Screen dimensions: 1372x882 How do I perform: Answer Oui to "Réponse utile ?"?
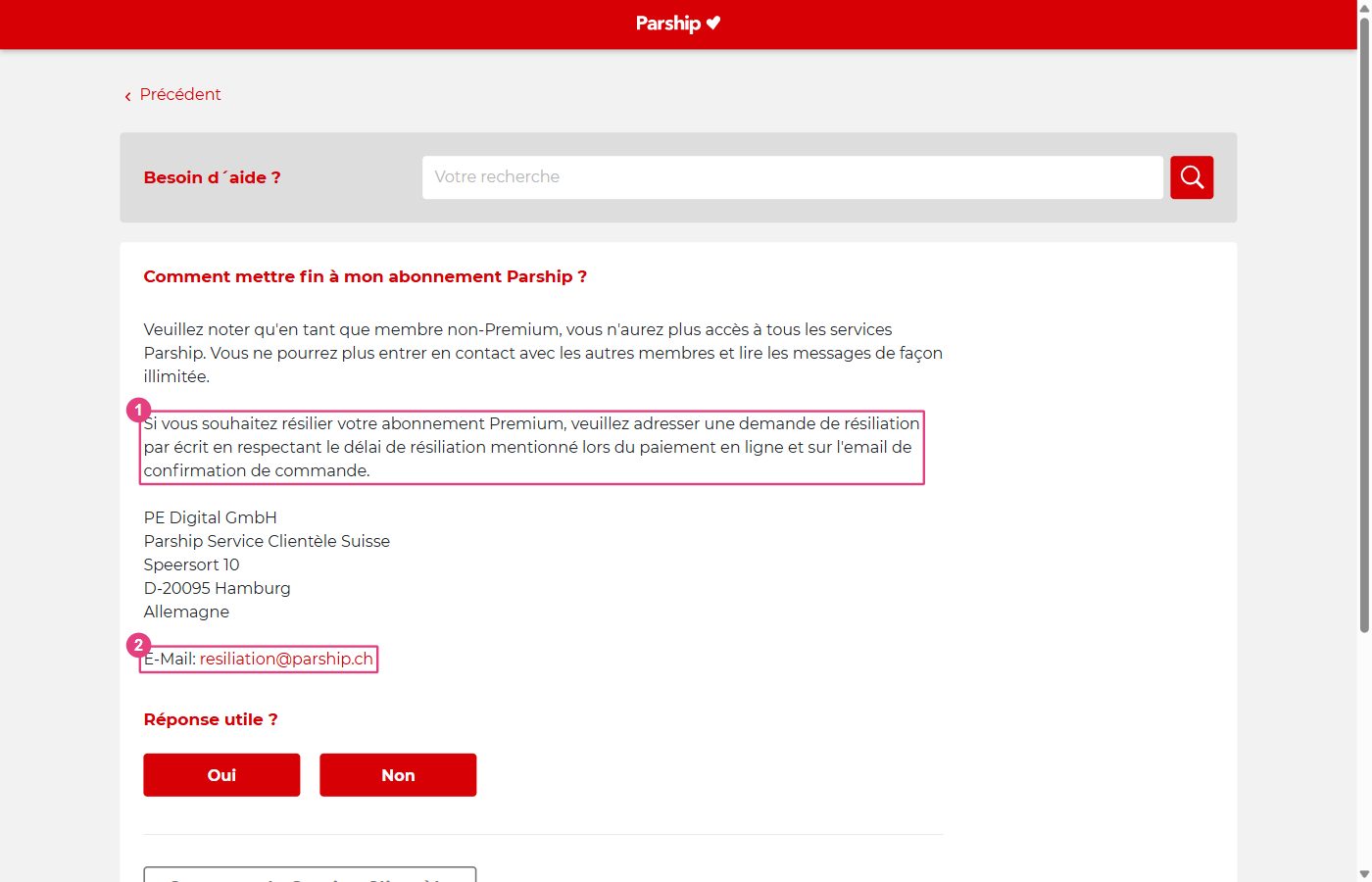[221, 775]
